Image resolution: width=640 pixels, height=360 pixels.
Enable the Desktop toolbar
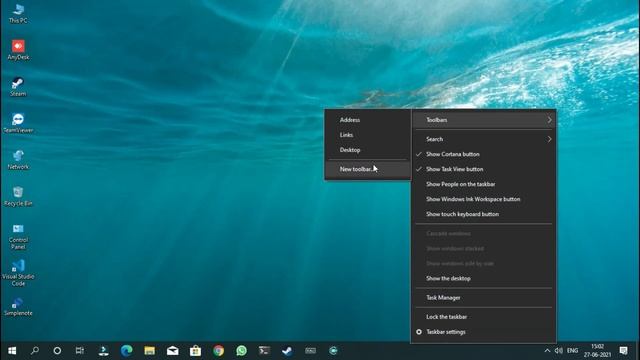click(367, 150)
